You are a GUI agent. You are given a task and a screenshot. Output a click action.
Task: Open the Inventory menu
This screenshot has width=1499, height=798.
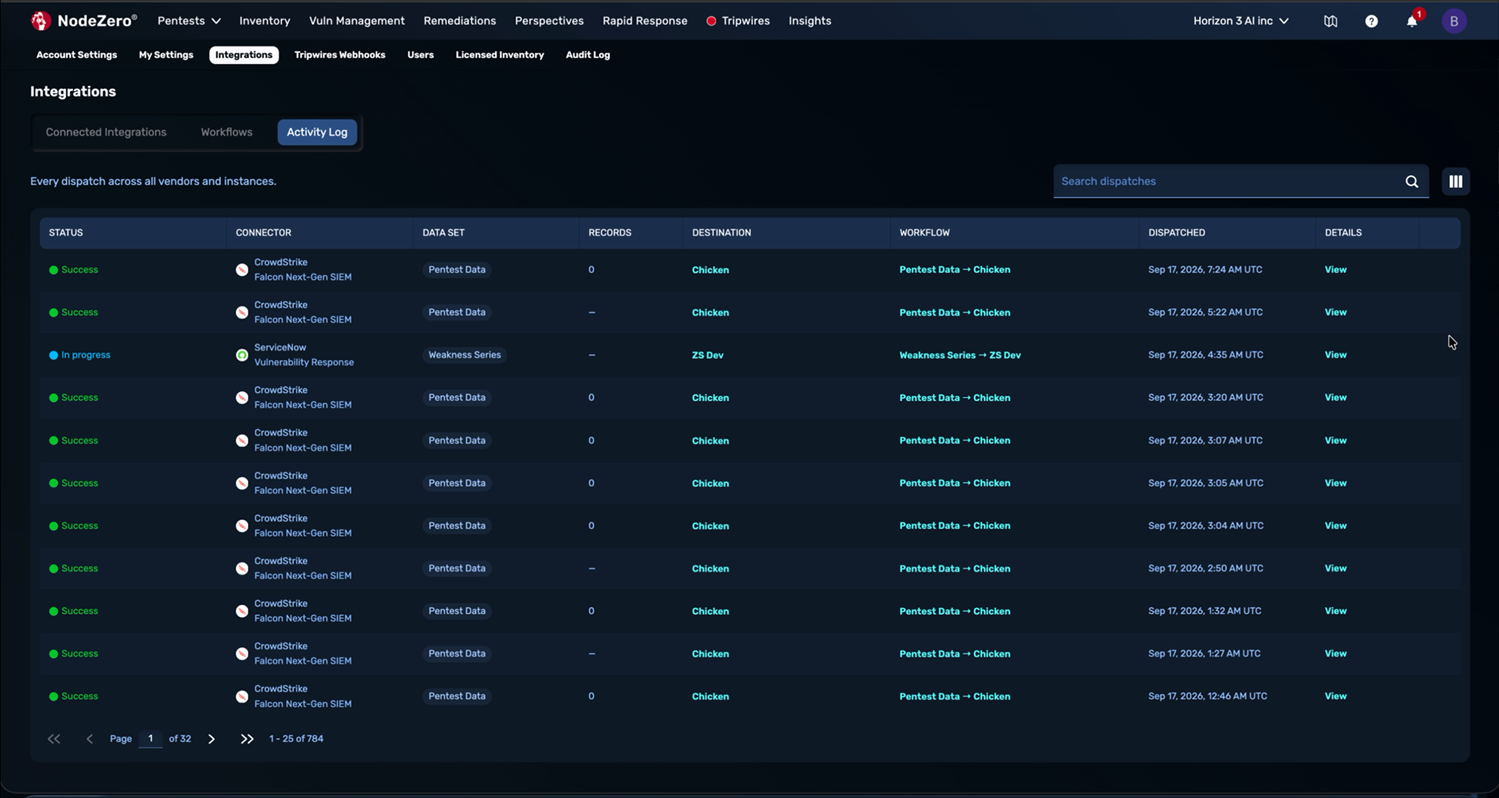(265, 21)
